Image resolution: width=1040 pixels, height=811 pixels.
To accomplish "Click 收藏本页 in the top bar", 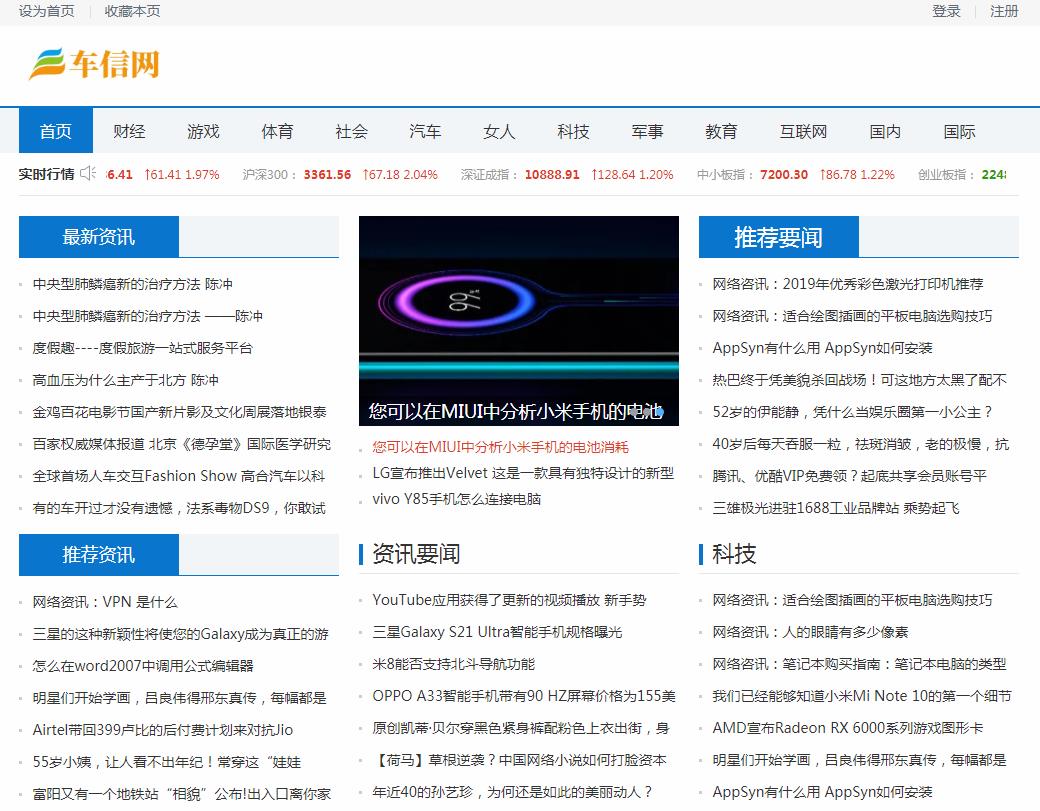I will pos(133,11).
